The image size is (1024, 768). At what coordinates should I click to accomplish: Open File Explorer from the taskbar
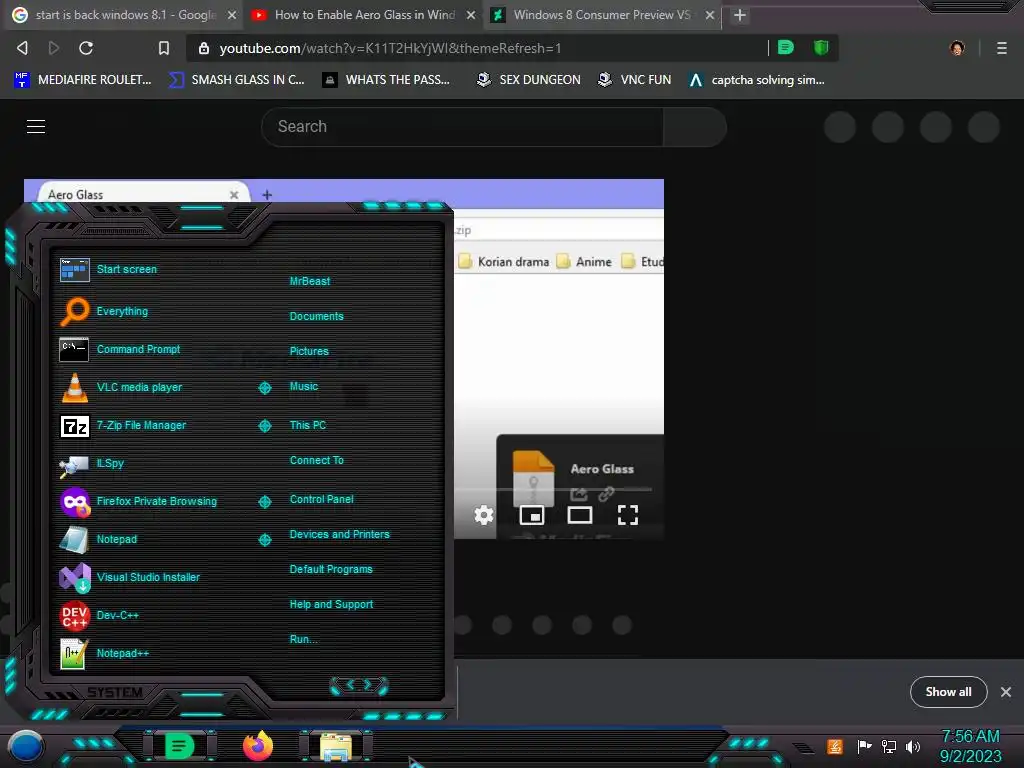click(336, 746)
